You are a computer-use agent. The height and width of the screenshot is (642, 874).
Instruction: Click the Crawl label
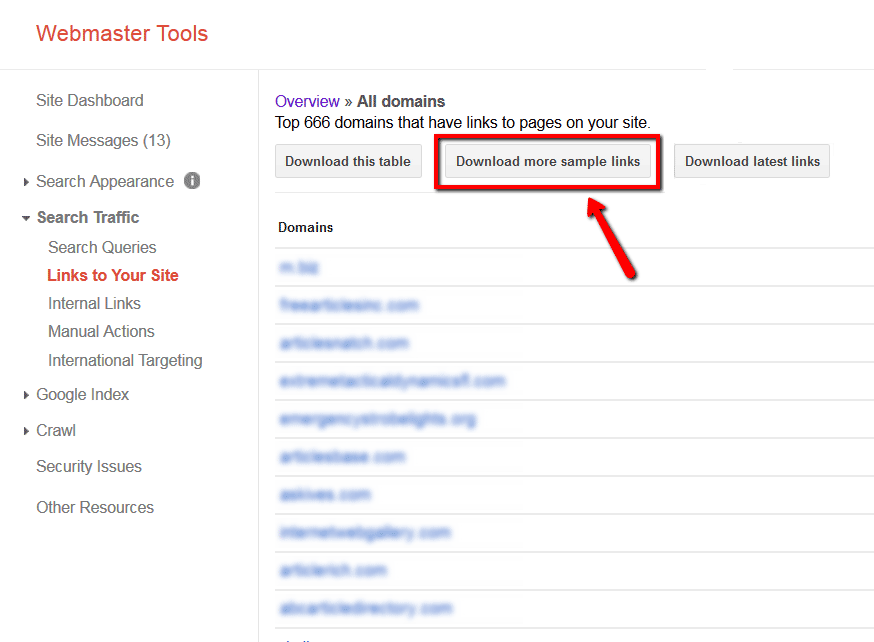pyautogui.click(x=56, y=431)
